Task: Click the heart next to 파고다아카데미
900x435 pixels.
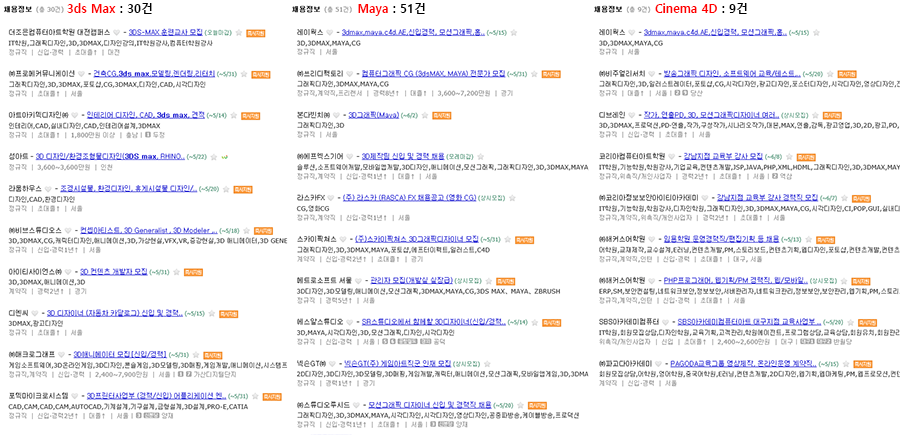Action: (x=658, y=363)
